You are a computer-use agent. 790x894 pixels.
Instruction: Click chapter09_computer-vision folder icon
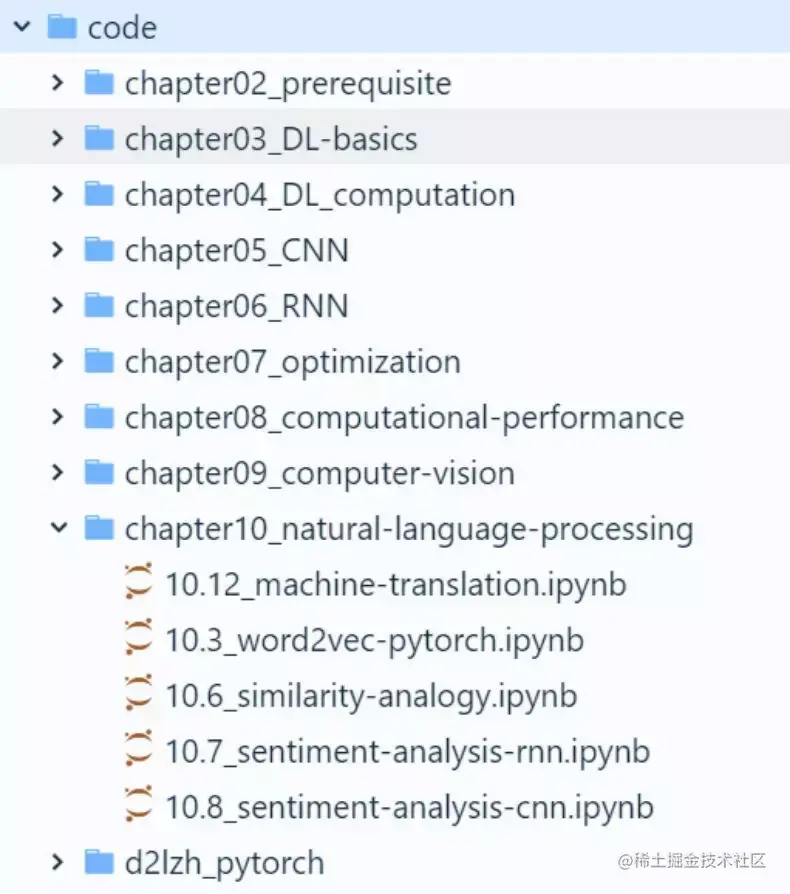[x=99, y=472]
